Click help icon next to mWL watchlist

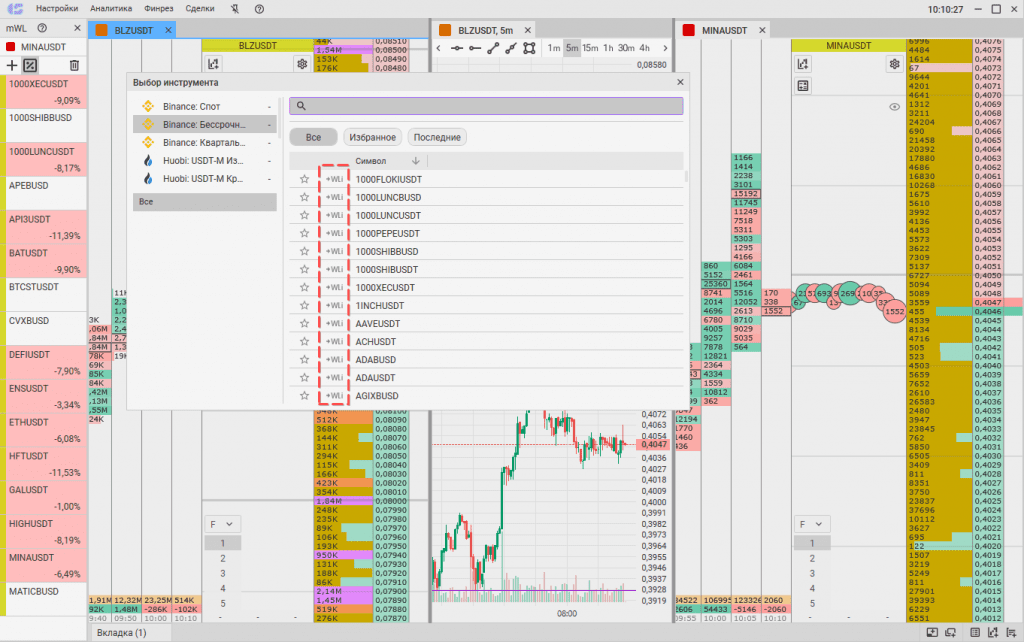(x=42, y=28)
